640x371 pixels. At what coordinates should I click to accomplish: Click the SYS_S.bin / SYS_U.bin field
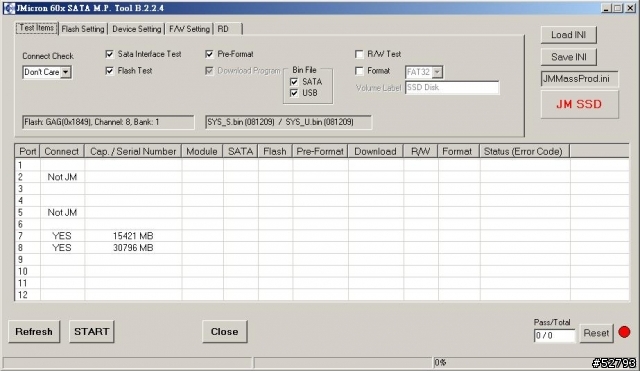(x=289, y=122)
